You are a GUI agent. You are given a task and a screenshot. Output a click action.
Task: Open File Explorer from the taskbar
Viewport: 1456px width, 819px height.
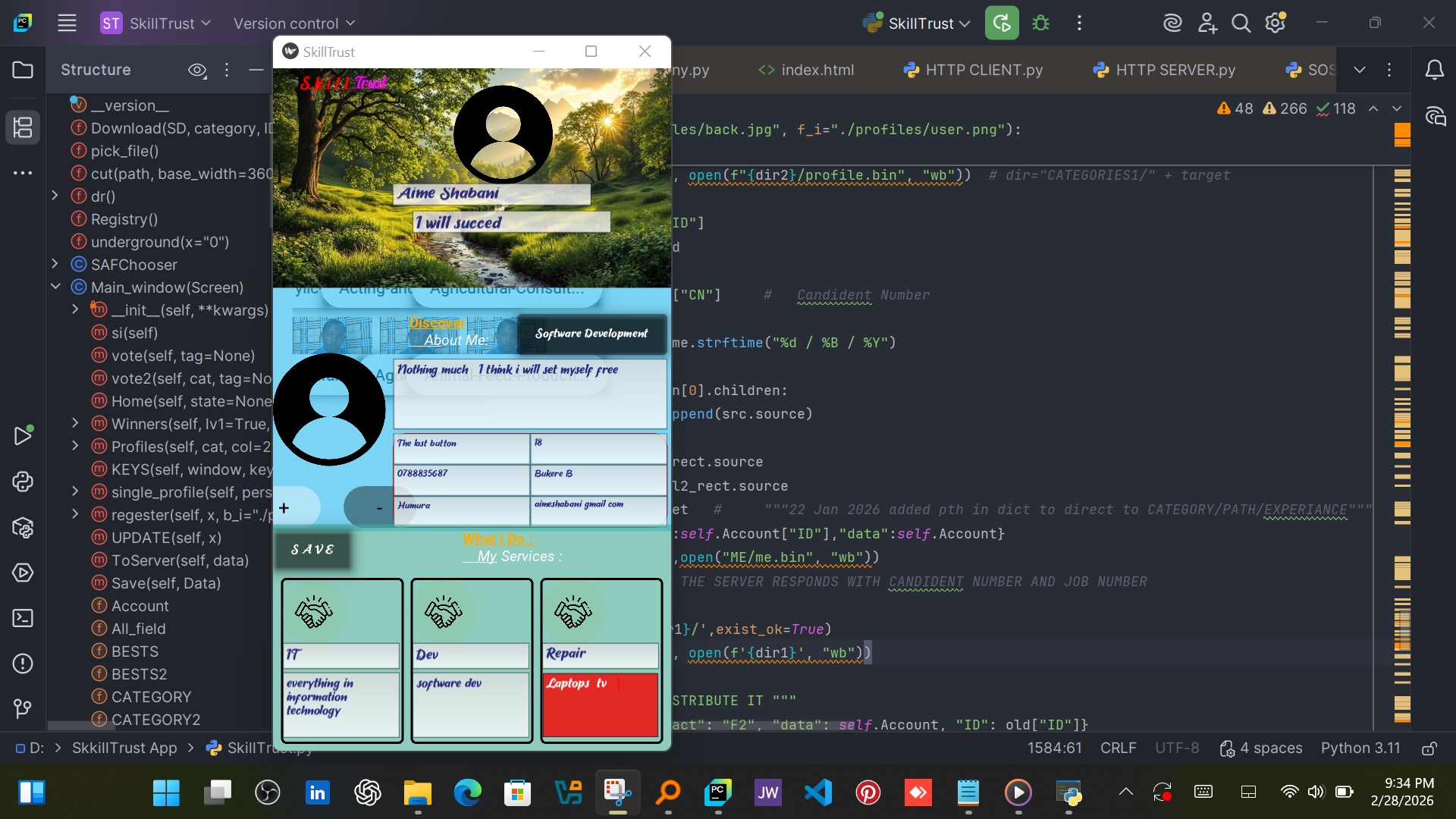(x=418, y=793)
